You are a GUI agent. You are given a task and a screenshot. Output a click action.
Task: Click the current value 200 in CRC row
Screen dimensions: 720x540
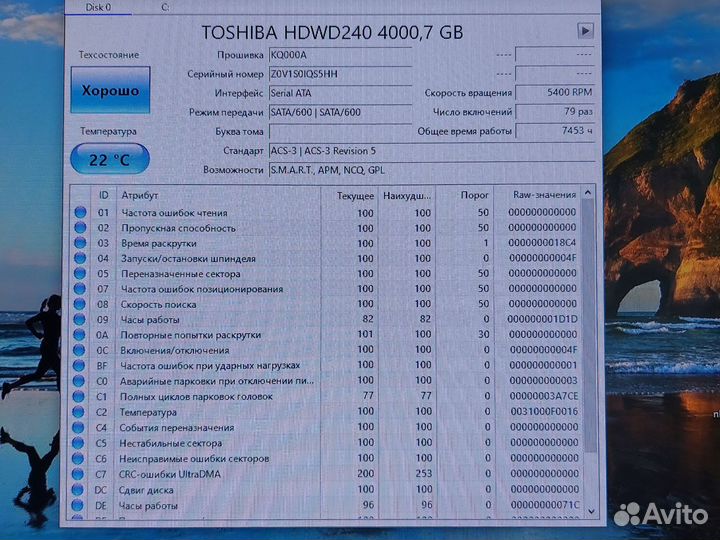[x=366, y=473]
